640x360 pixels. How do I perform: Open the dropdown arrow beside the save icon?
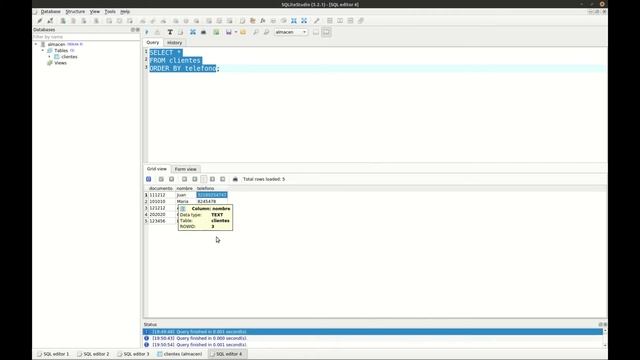[236, 32]
